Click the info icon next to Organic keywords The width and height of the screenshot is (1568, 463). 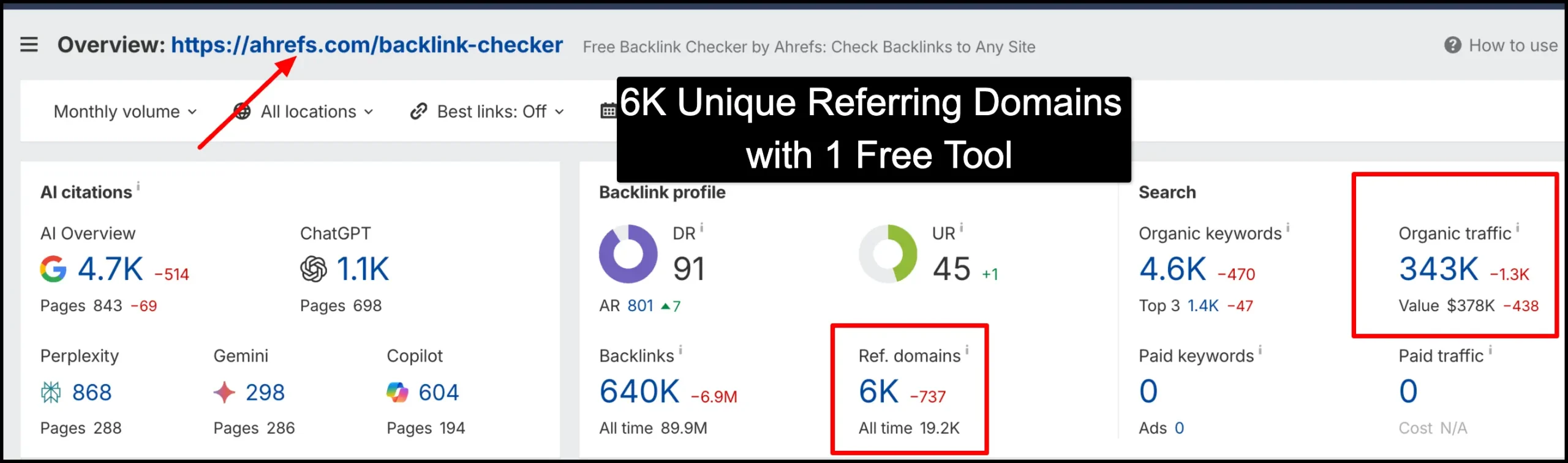coord(1288,227)
